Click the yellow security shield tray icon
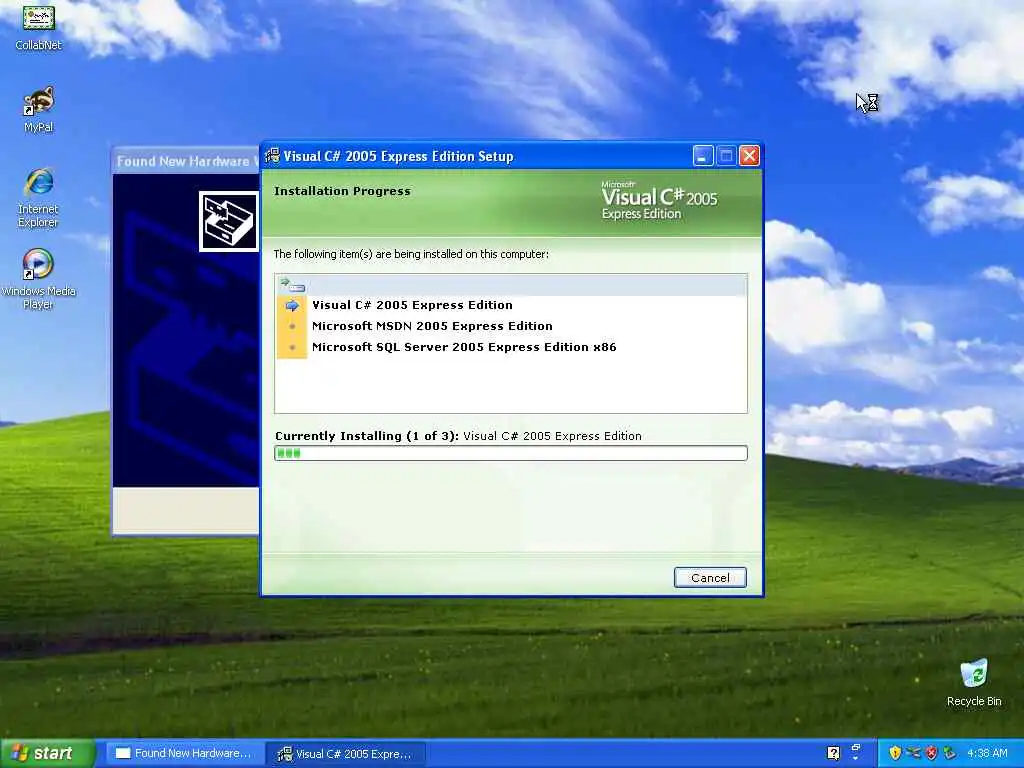The image size is (1024, 768). (x=895, y=753)
